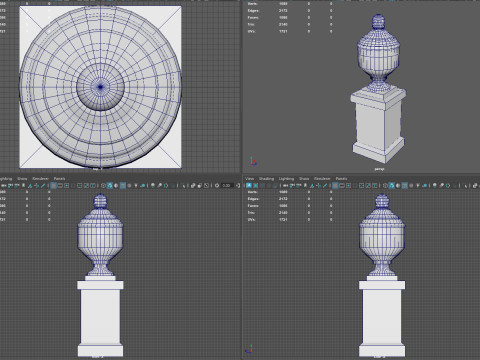Toggle the grid in the side panel toolbar
This screenshot has height=360, width=480.
(x=335, y=185)
